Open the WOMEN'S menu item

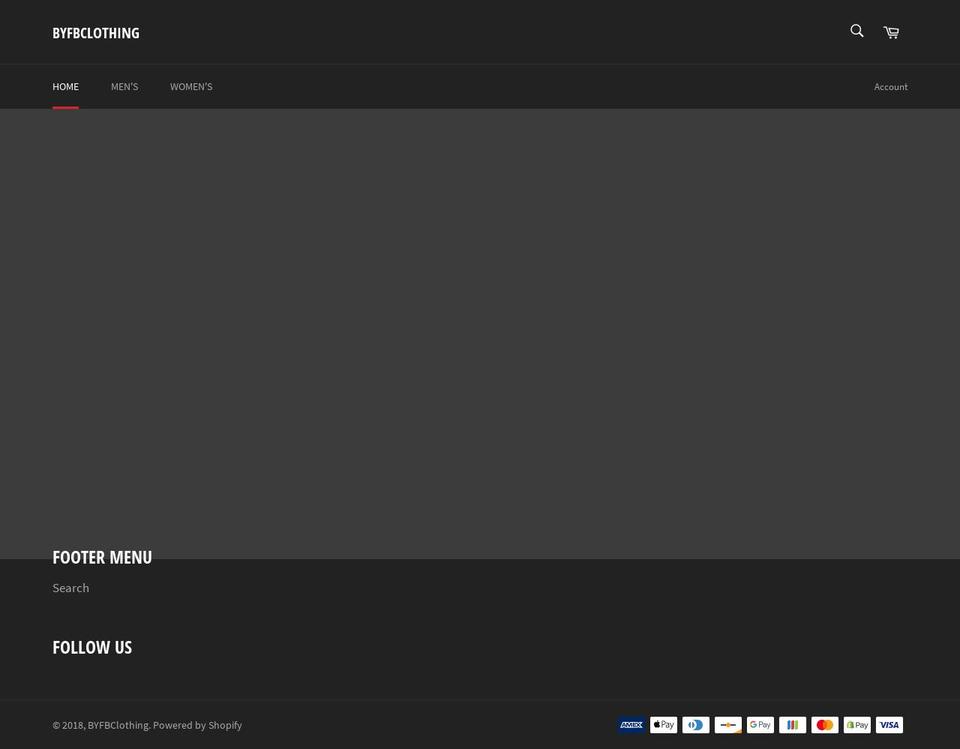tap(191, 87)
